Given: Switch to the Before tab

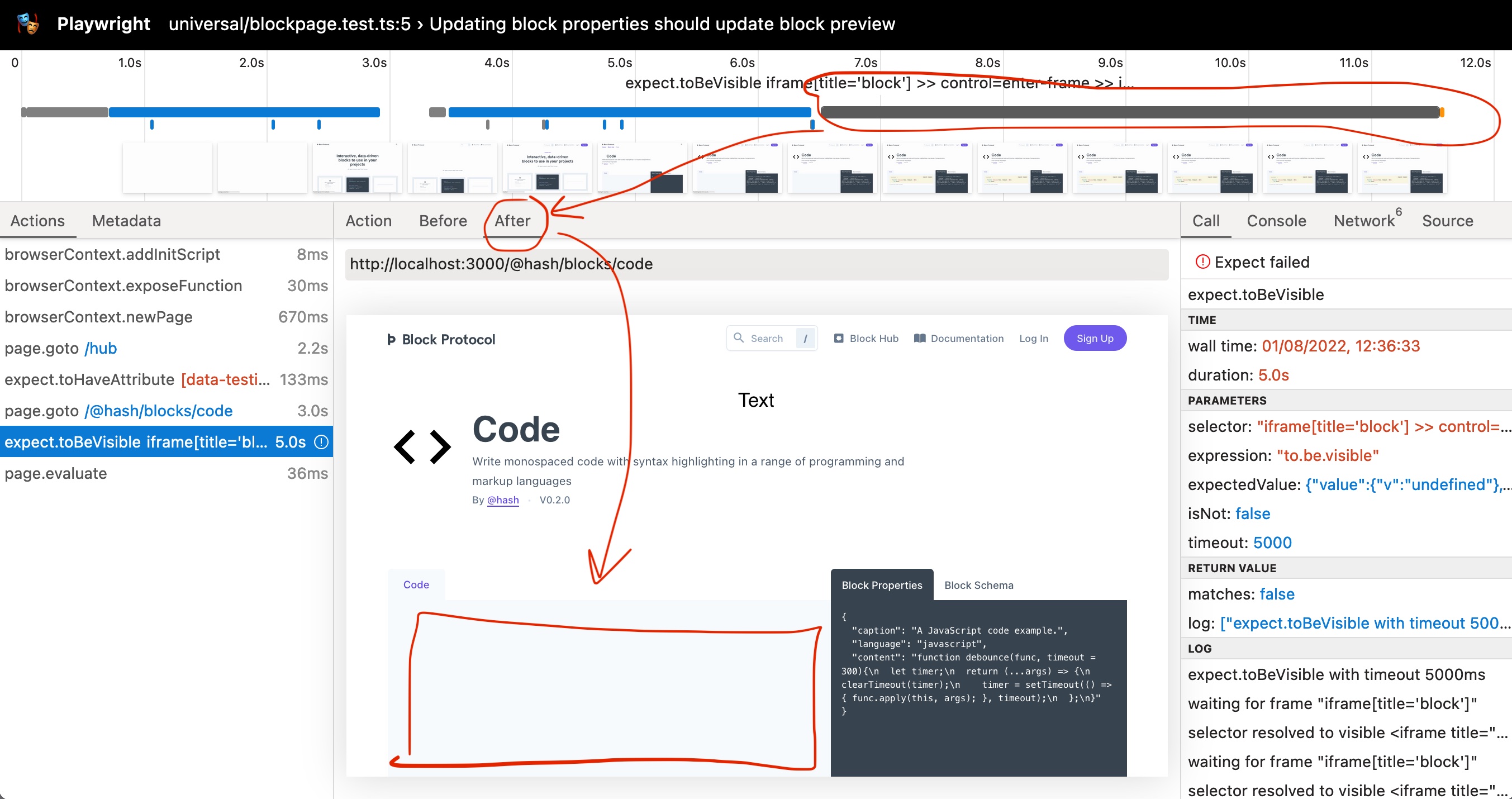Looking at the screenshot, I should 443,221.
